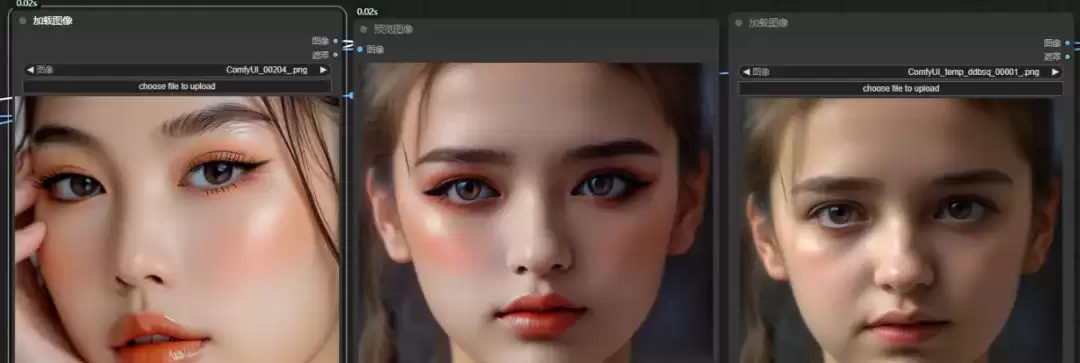Click choose file to upload in the ComfyUI_00204 node
Viewport: 1080px width, 363px height.
(x=177, y=87)
